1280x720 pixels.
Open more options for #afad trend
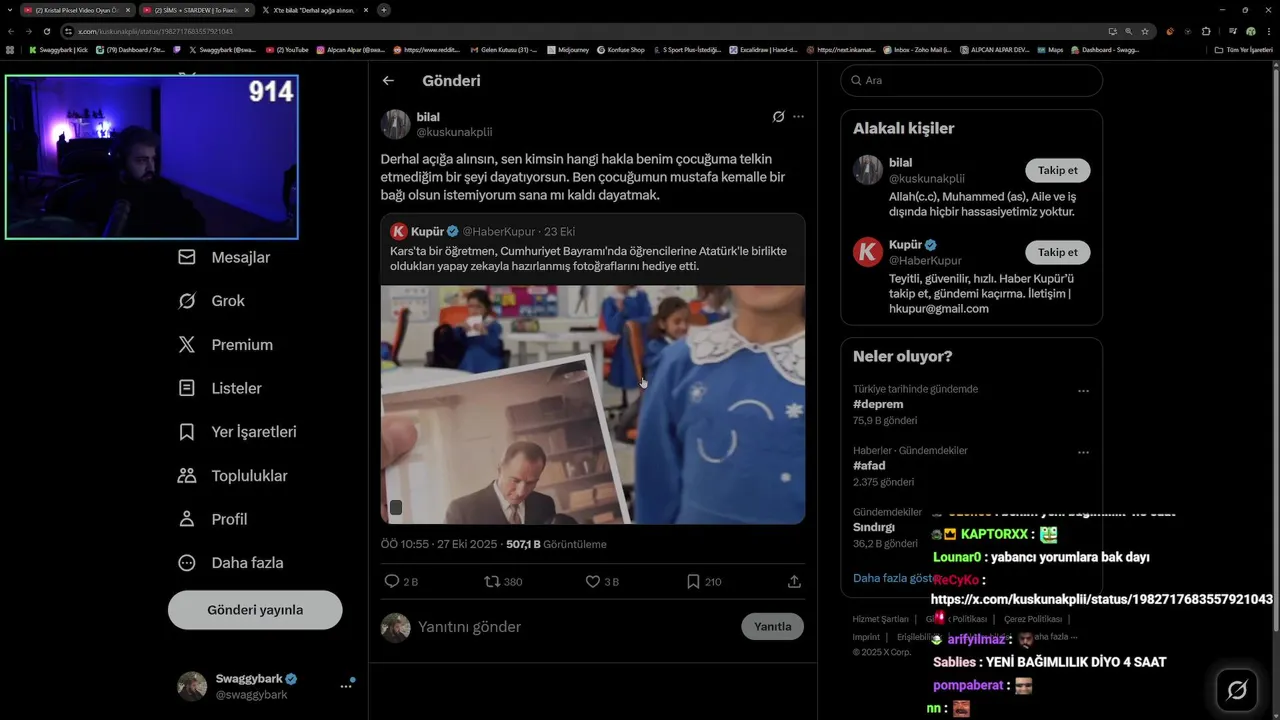pyautogui.click(x=1083, y=453)
